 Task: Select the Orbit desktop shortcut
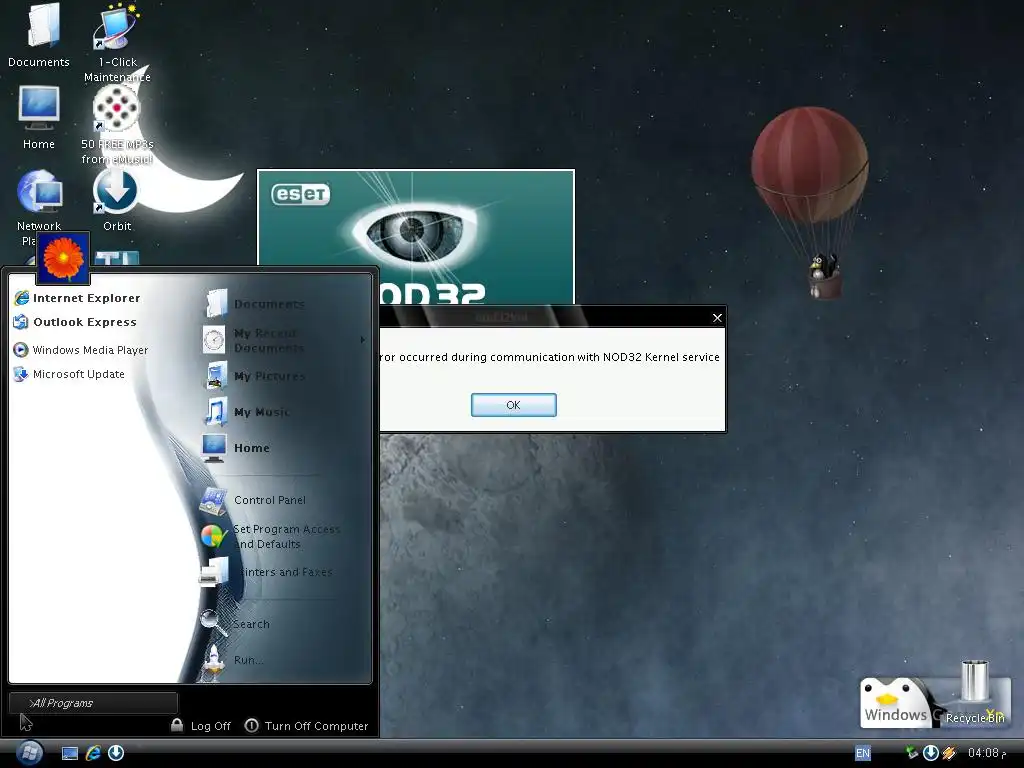click(117, 199)
